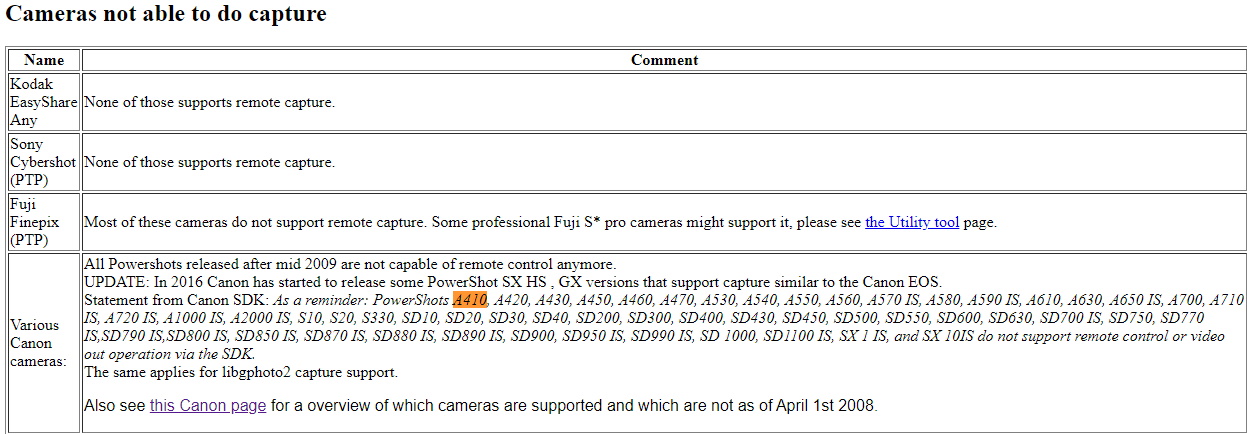Image resolution: width=1247 pixels, height=434 pixels.
Task: Click the libgphoto2 capture support sentence
Action: (x=241, y=372)
